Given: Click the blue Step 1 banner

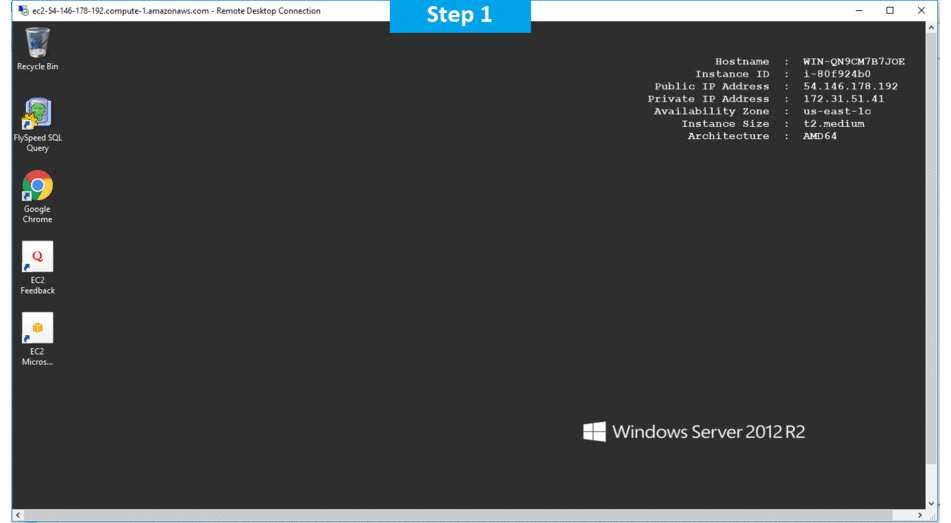Looking at the screenshot, I should coord(459,16).
